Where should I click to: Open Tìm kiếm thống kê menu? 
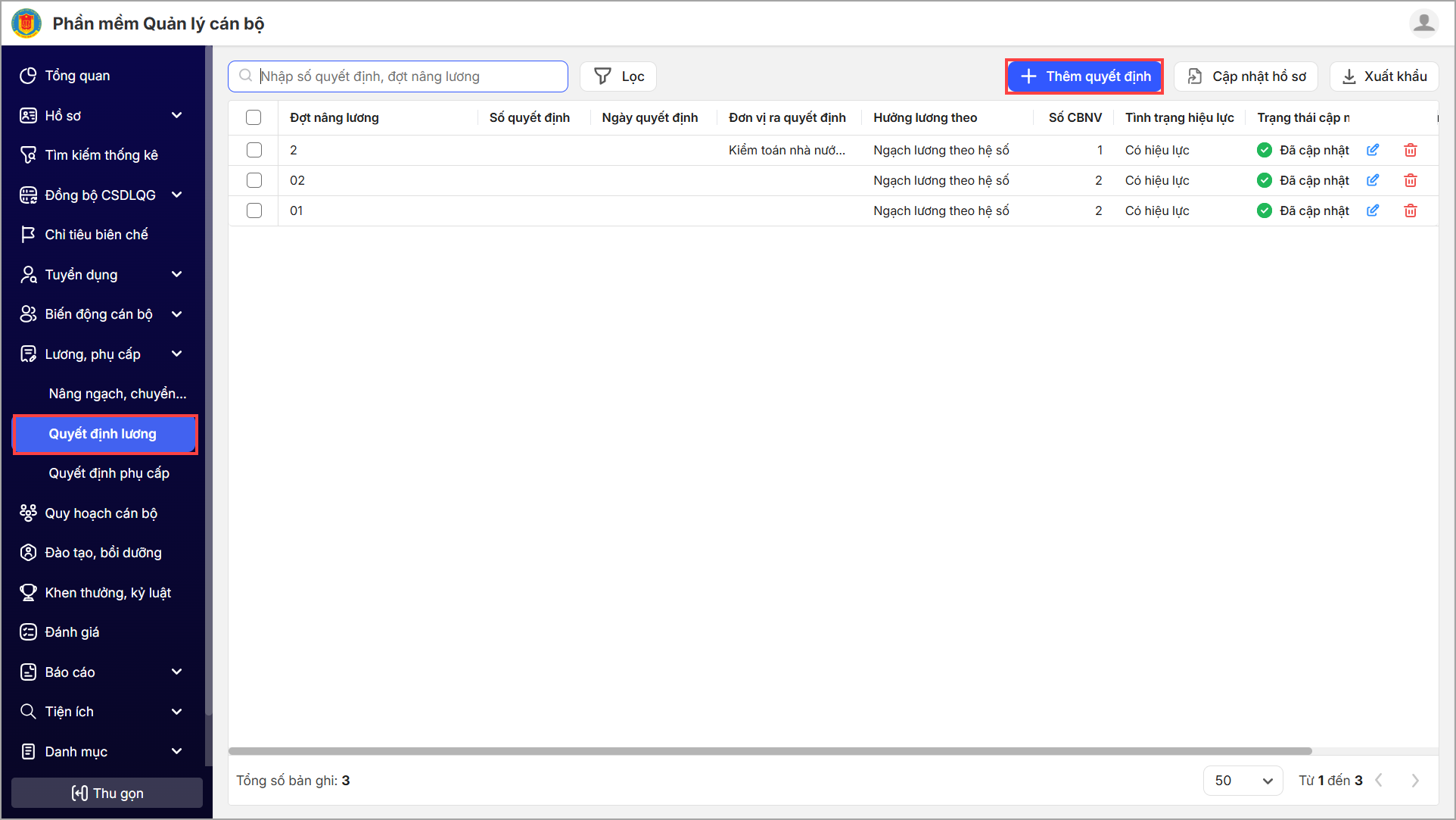pyautogui.click(x=101, y=155)
